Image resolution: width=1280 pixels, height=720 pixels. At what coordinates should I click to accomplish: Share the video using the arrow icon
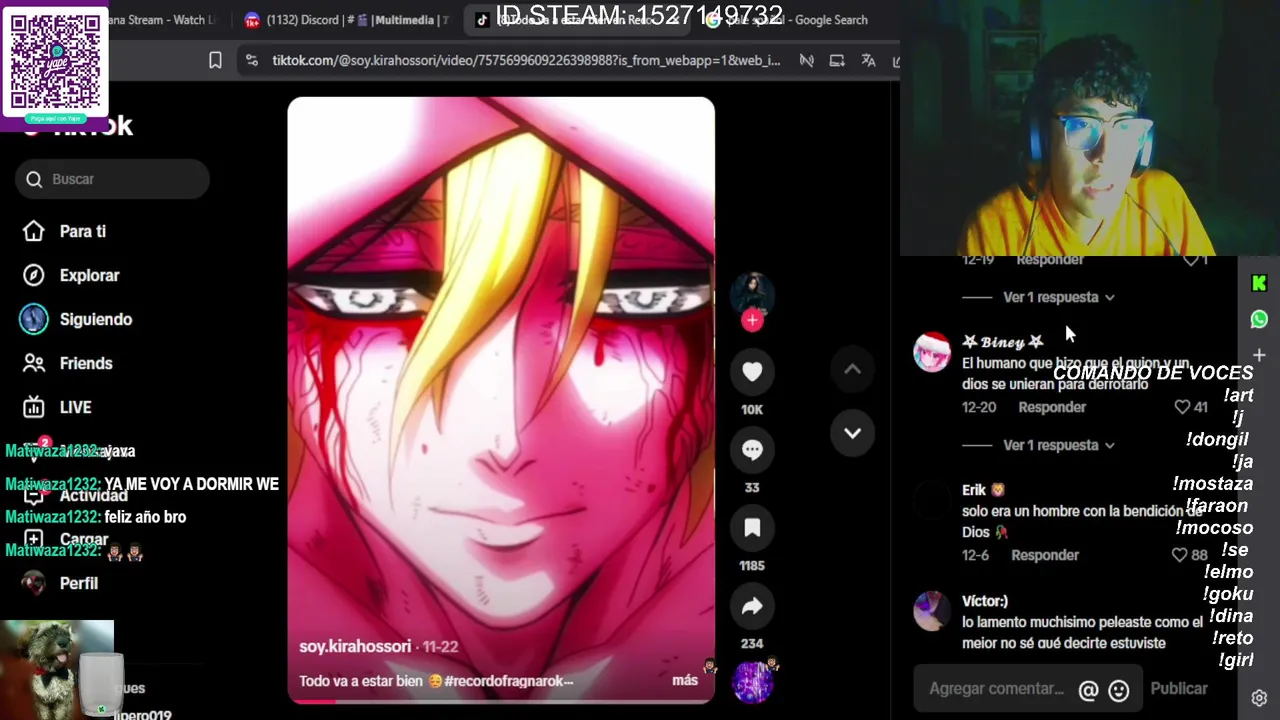coord(752,606)
